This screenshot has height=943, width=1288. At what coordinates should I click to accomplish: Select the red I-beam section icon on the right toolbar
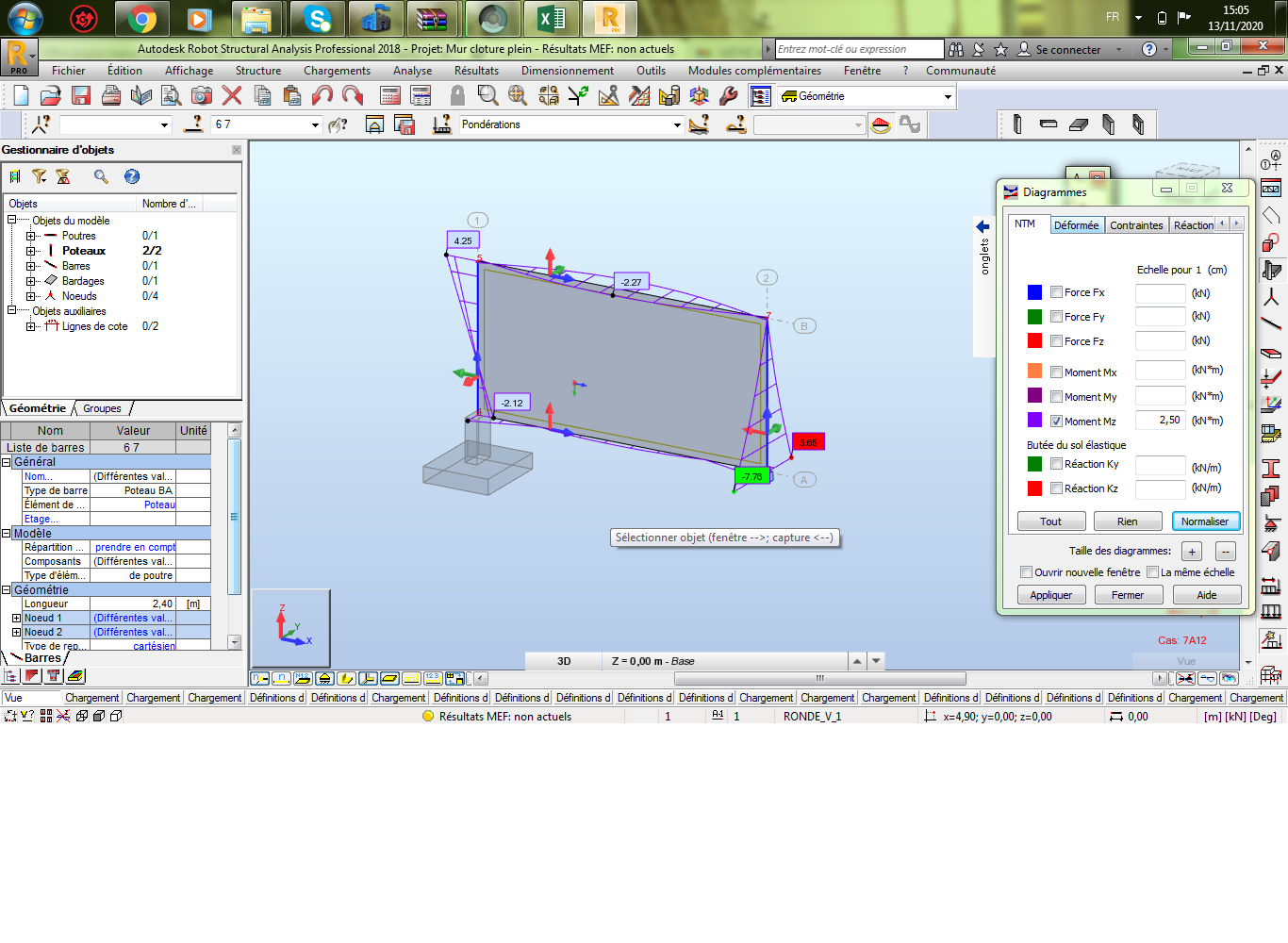[1271, 468]
